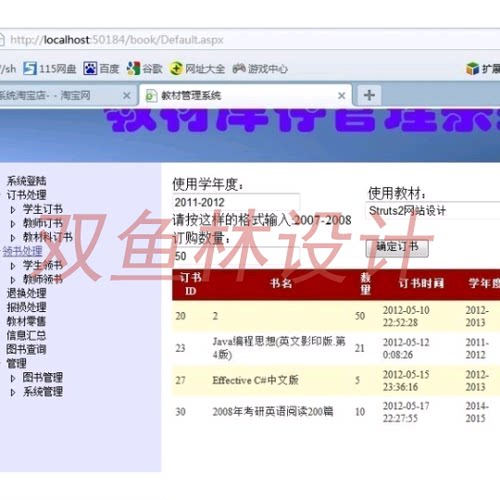The image size is (500, 500).
Task: Select 退换处理 in the sidebar
Action: pos(26,293)
